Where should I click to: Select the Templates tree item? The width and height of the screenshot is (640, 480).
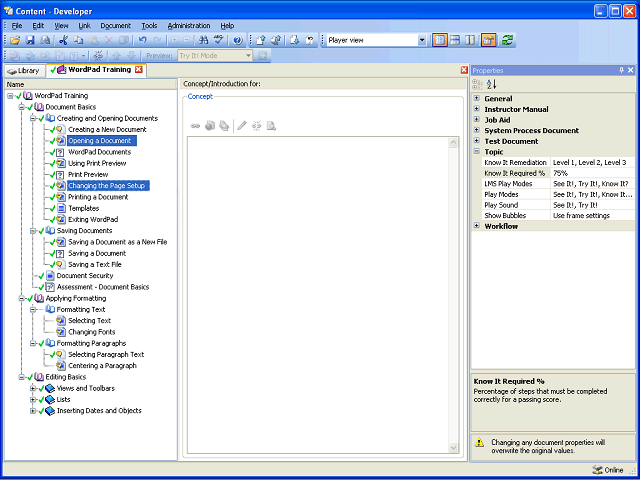point(83,208)
